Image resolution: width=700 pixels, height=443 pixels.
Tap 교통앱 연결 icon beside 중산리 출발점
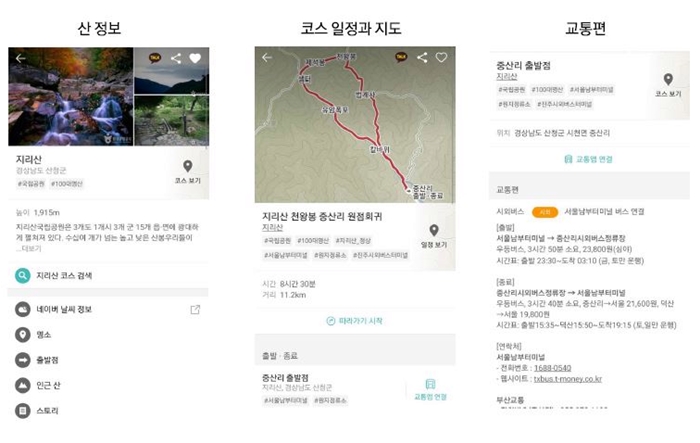(430, 389)
